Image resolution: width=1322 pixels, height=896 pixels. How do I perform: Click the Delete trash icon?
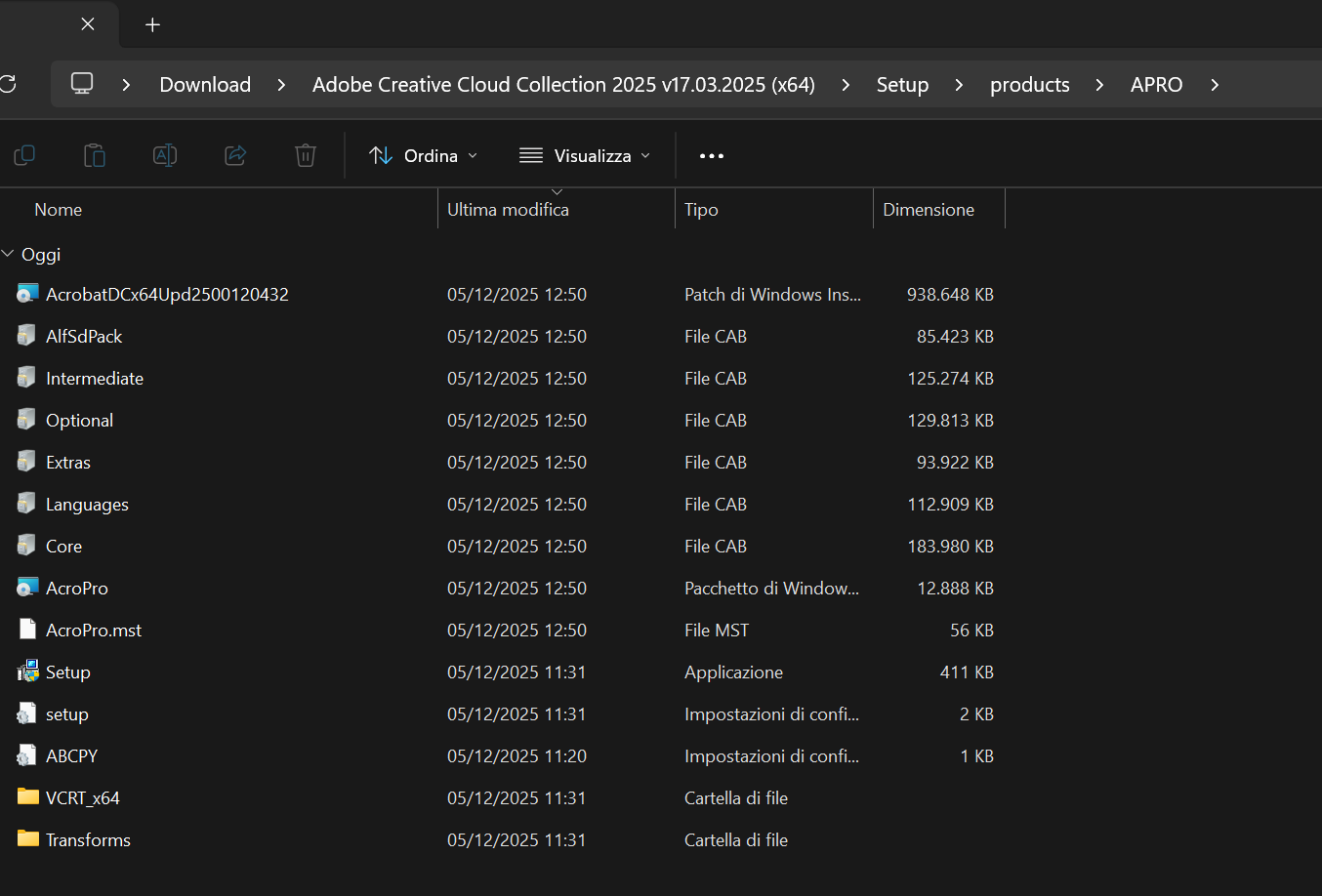pyautogui.click(x=306, y=155)
